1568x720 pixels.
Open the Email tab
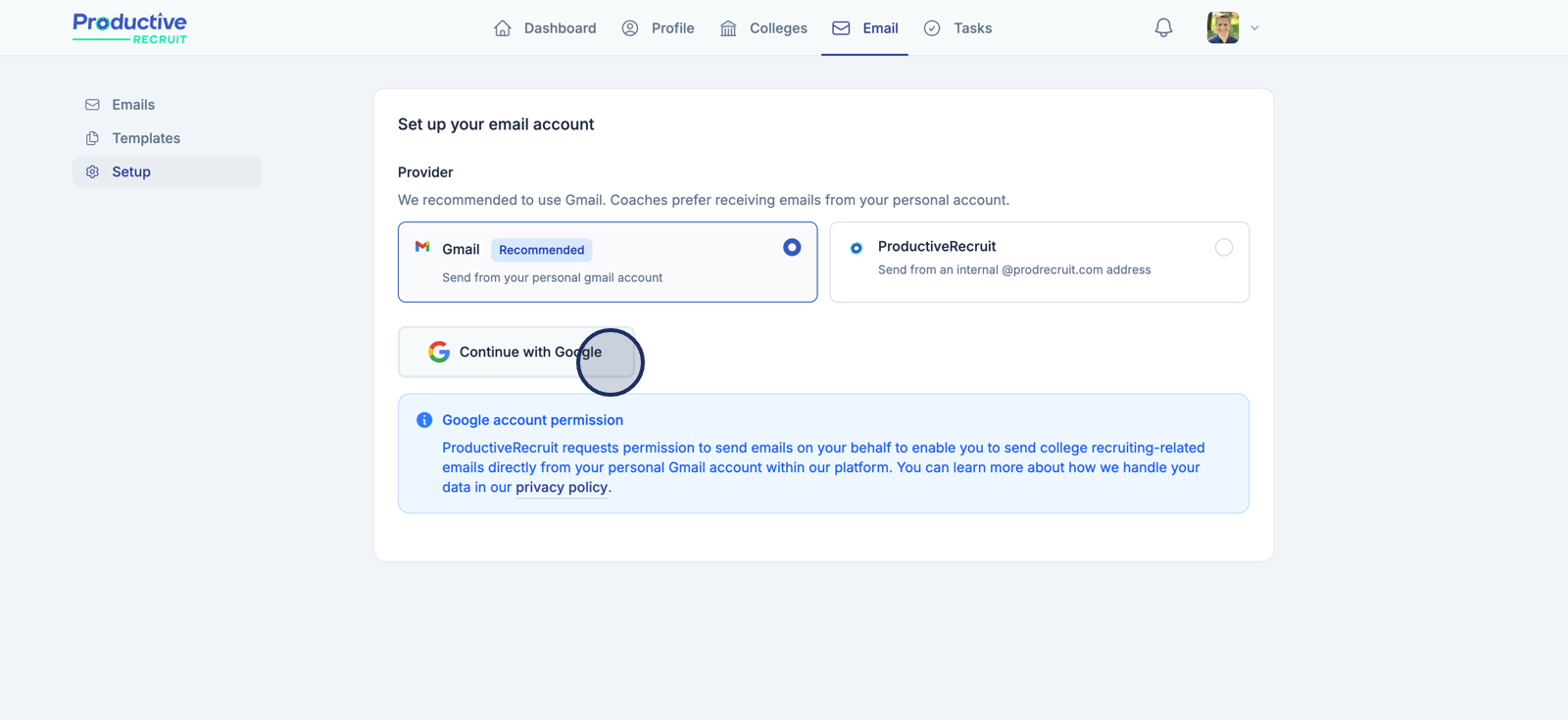pos(865,28)
